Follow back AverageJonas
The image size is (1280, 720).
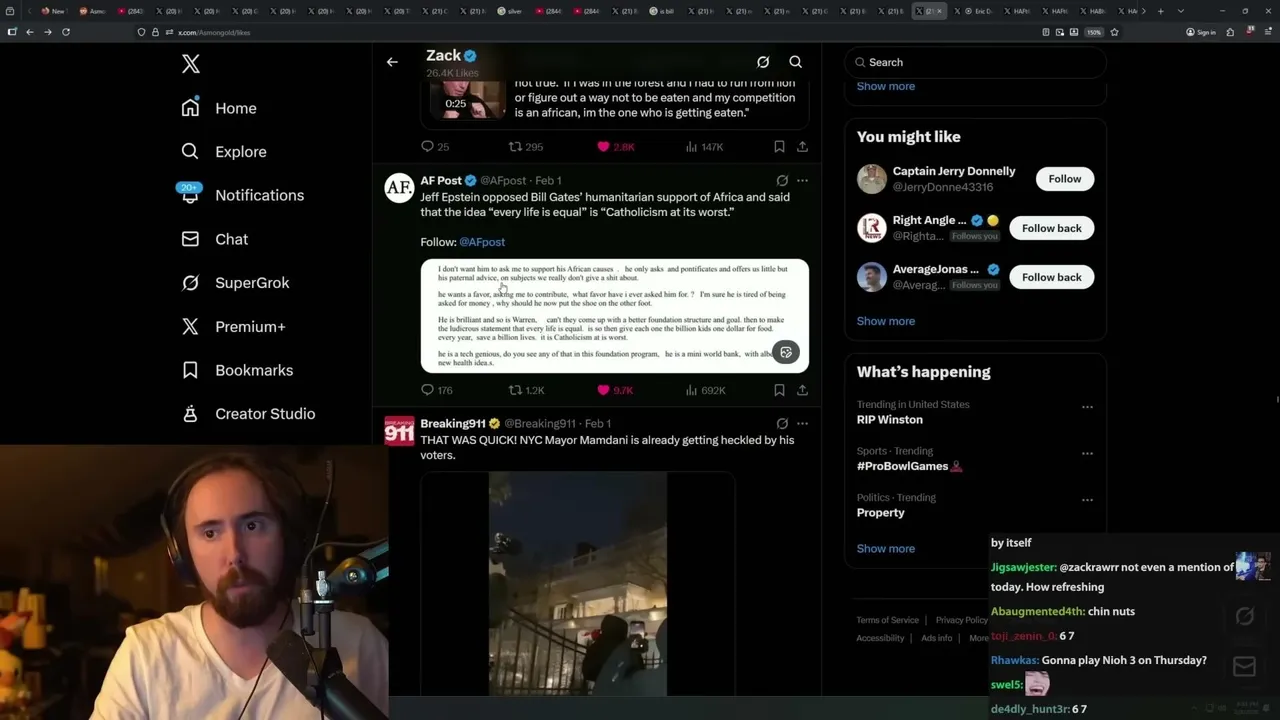[x=1052, y=277]
